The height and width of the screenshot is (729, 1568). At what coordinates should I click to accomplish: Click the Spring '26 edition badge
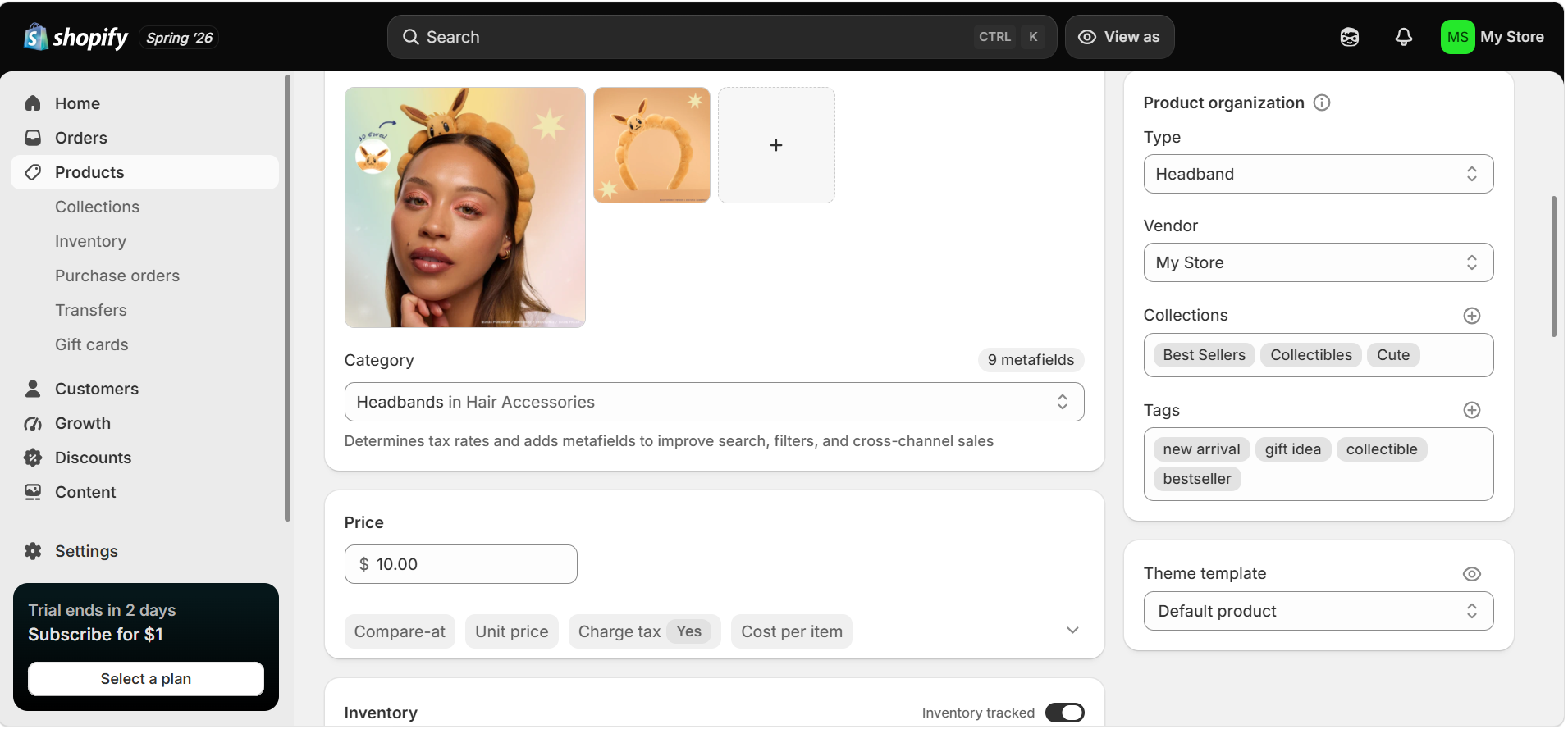coord(180,38)
